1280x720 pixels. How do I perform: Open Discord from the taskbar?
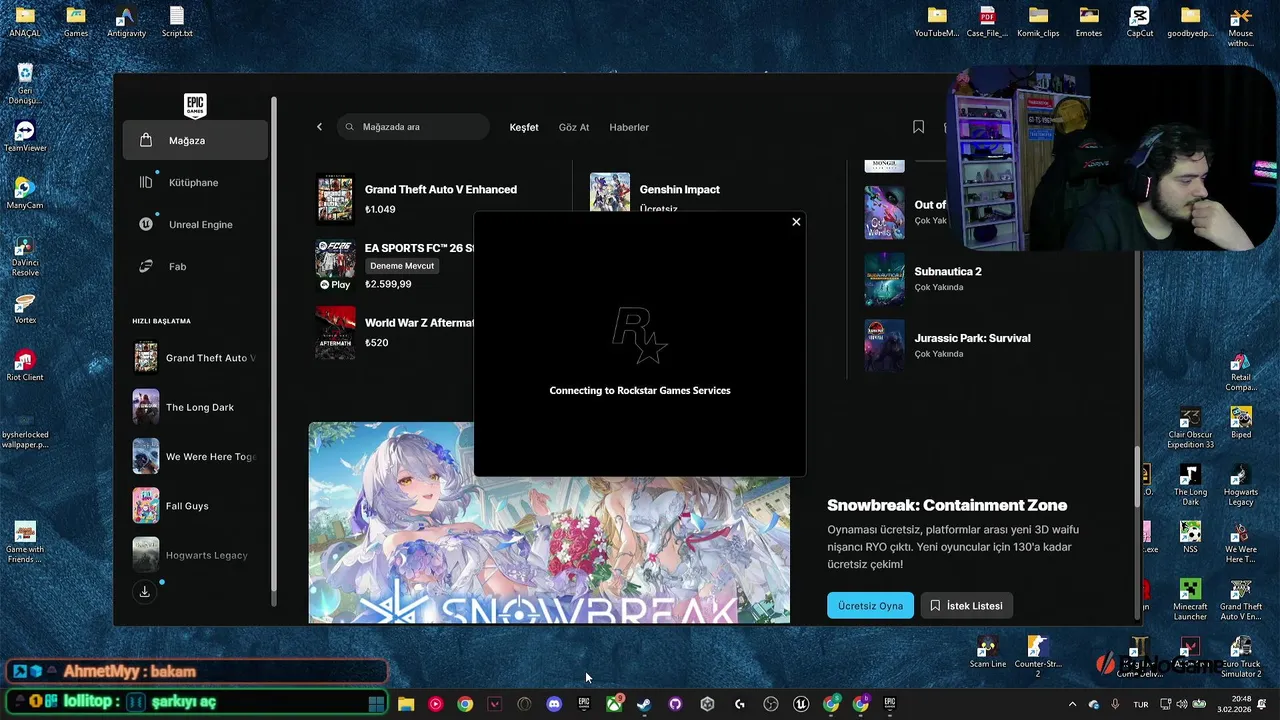(554, 704)
